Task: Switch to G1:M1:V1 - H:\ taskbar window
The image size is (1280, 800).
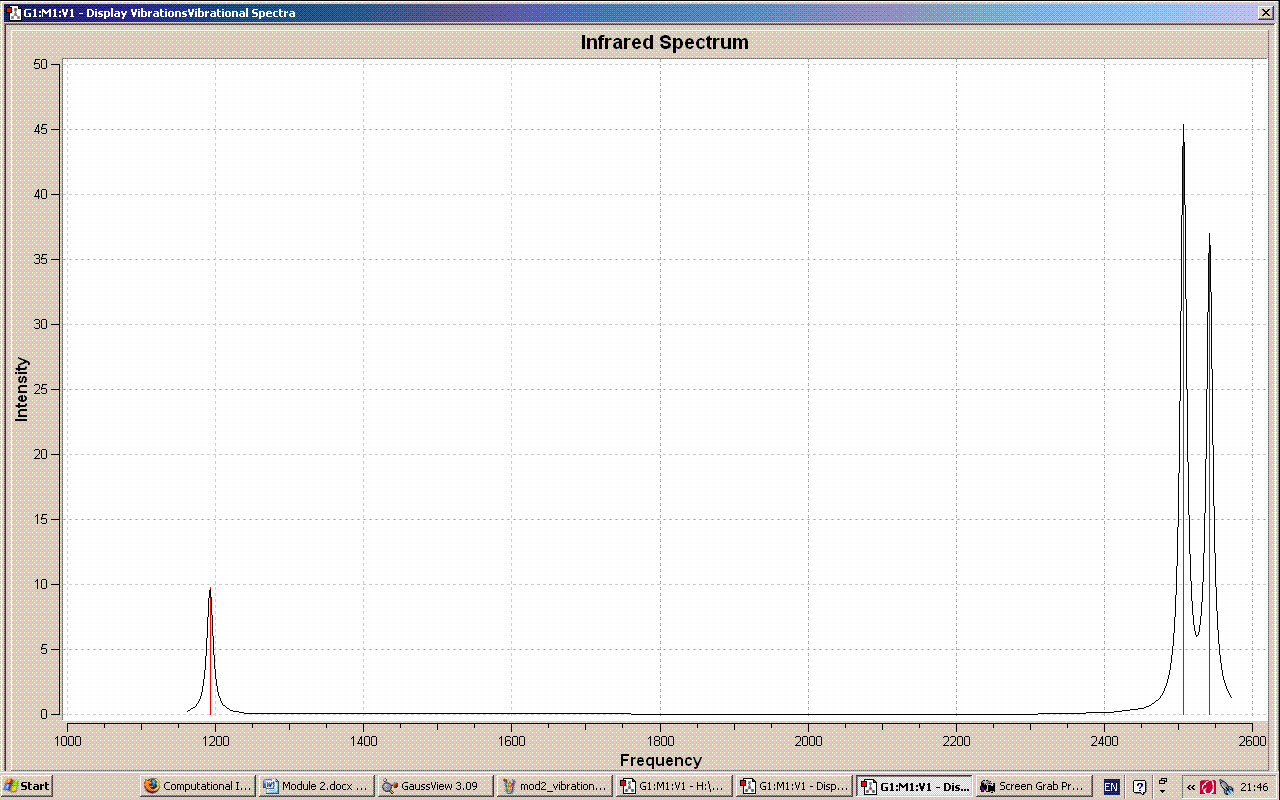Action: [x=673, y=786]
